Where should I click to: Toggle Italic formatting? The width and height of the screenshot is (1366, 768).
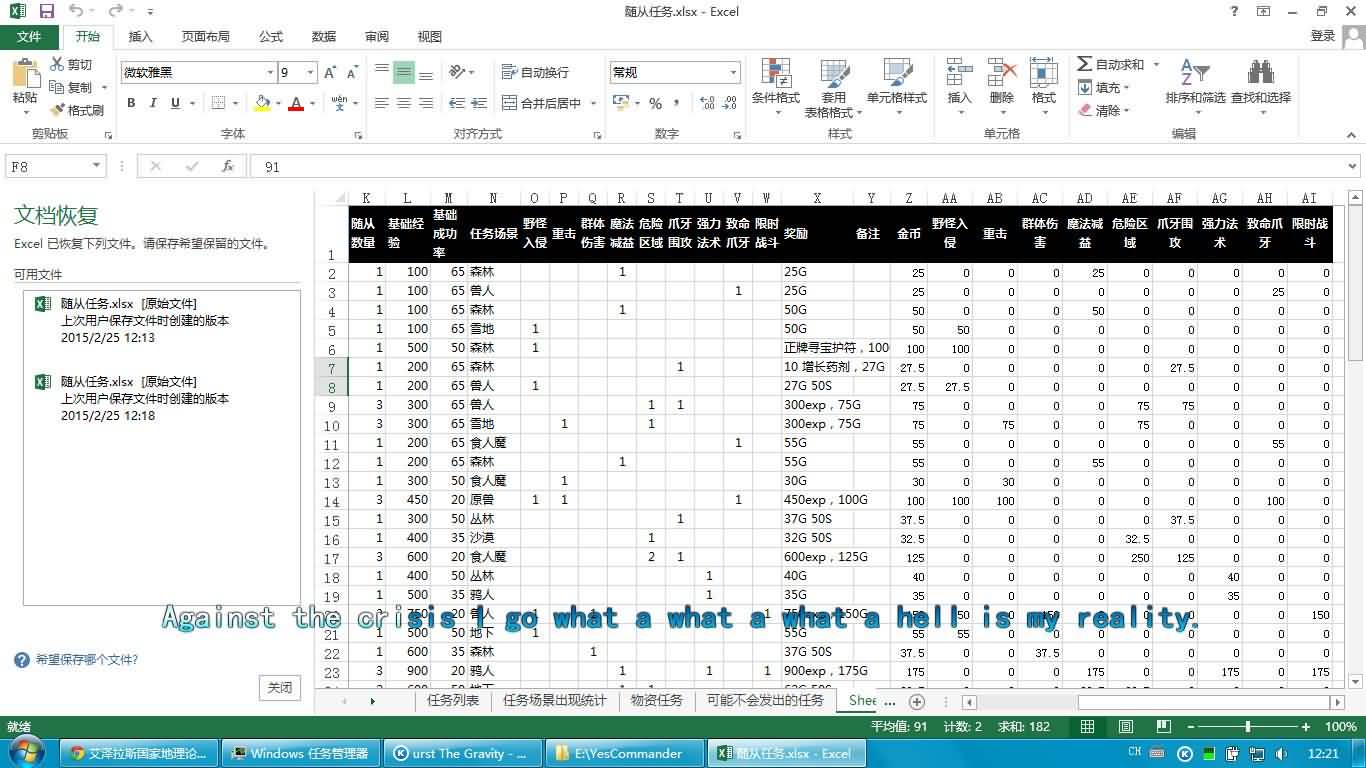tap(153, 103)
